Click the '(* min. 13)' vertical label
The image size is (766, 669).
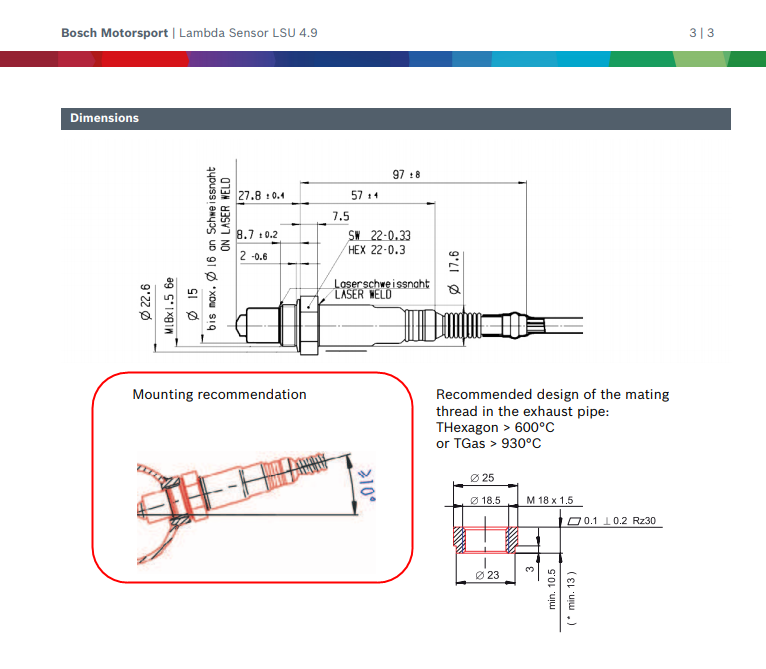coord(571,598)
